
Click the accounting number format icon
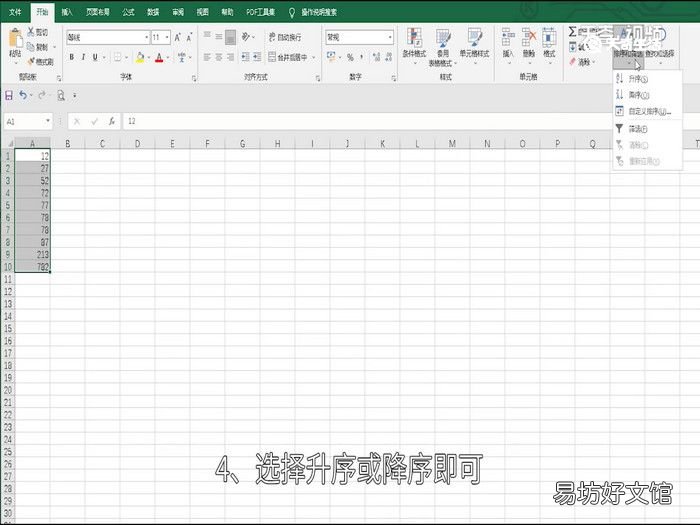coord(331,57)
